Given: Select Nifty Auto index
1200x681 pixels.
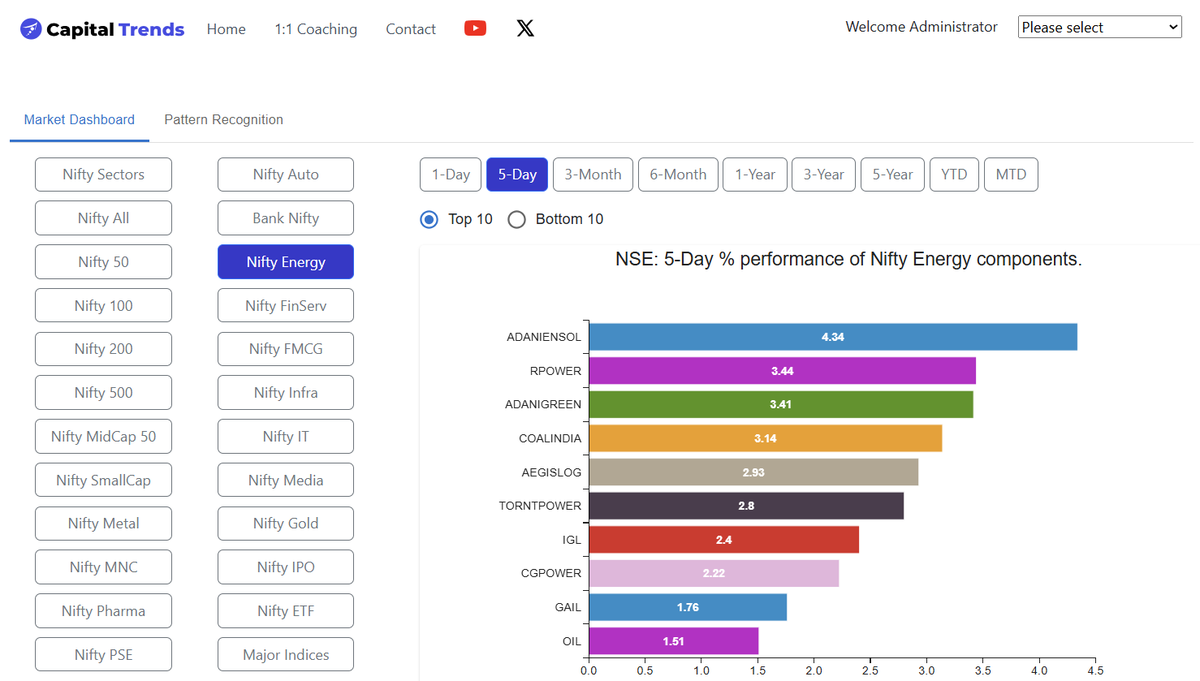Looking at the screenshot, I should click(x=286, y=174).
